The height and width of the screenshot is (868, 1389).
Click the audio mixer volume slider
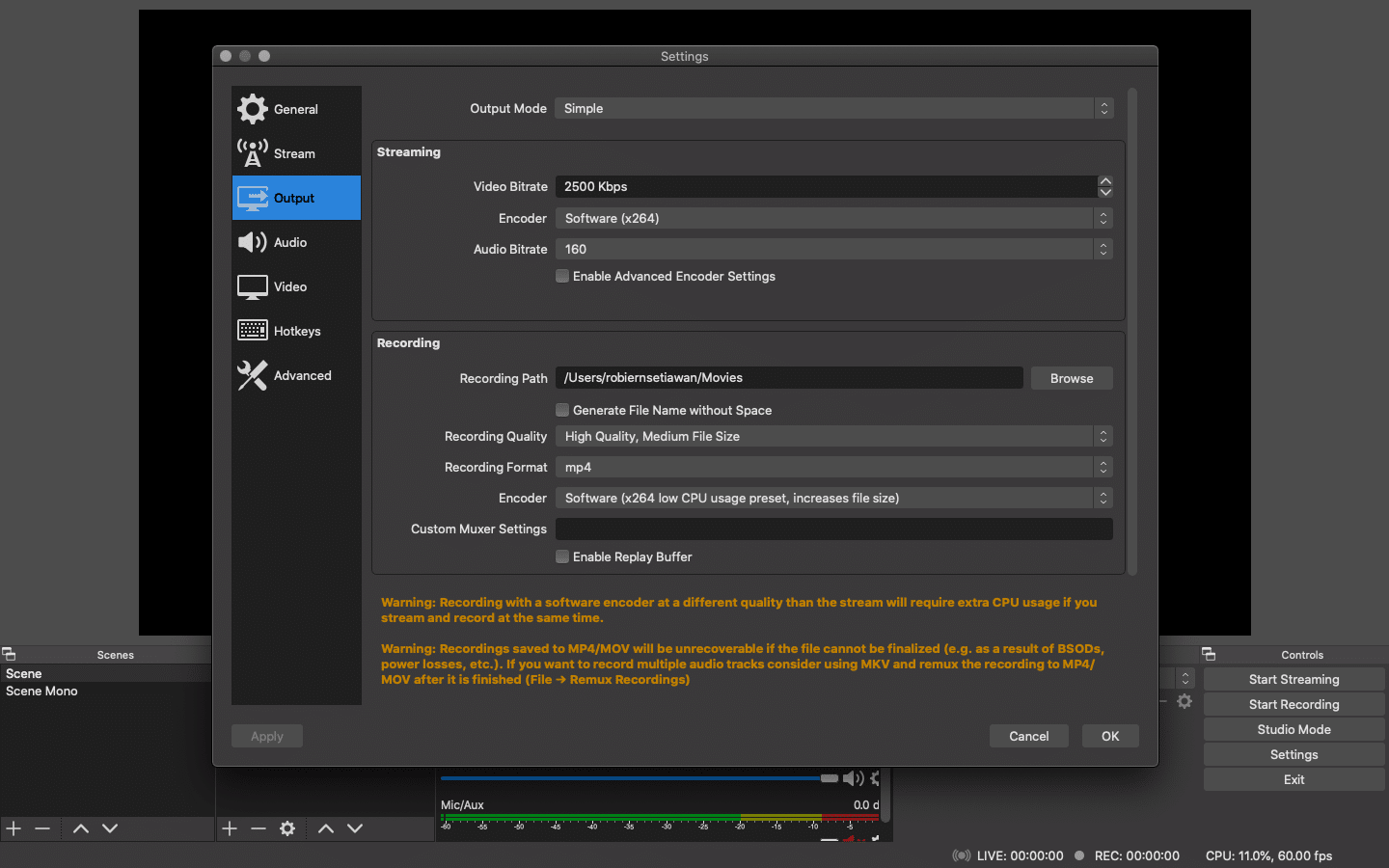click(x=640, y=778)
